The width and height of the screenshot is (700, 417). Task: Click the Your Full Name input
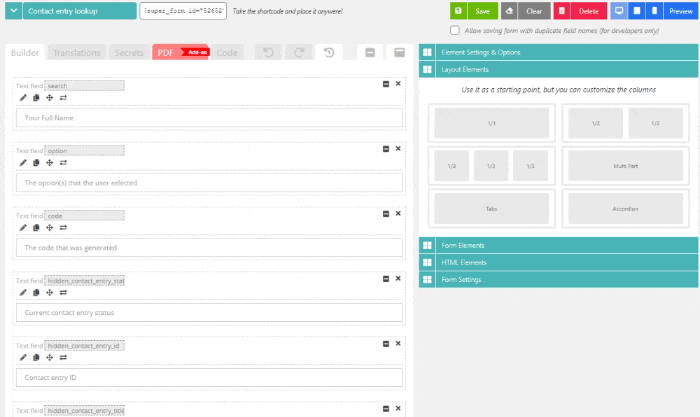[x=209, y=118]
